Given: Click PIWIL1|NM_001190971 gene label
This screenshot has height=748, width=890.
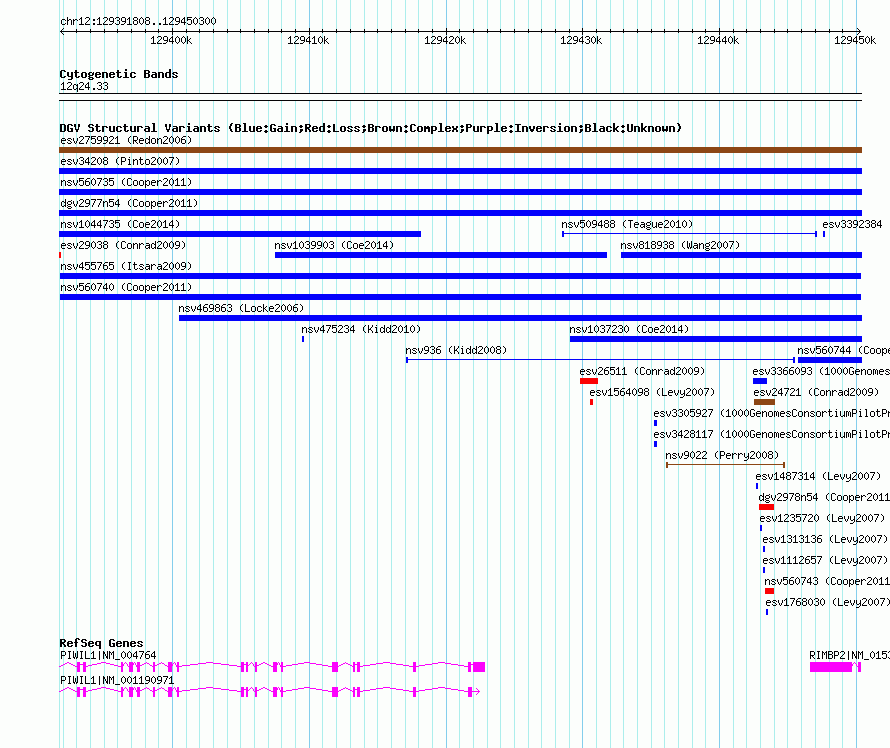Looking at the screenshot, I should [x=117, y=680].
